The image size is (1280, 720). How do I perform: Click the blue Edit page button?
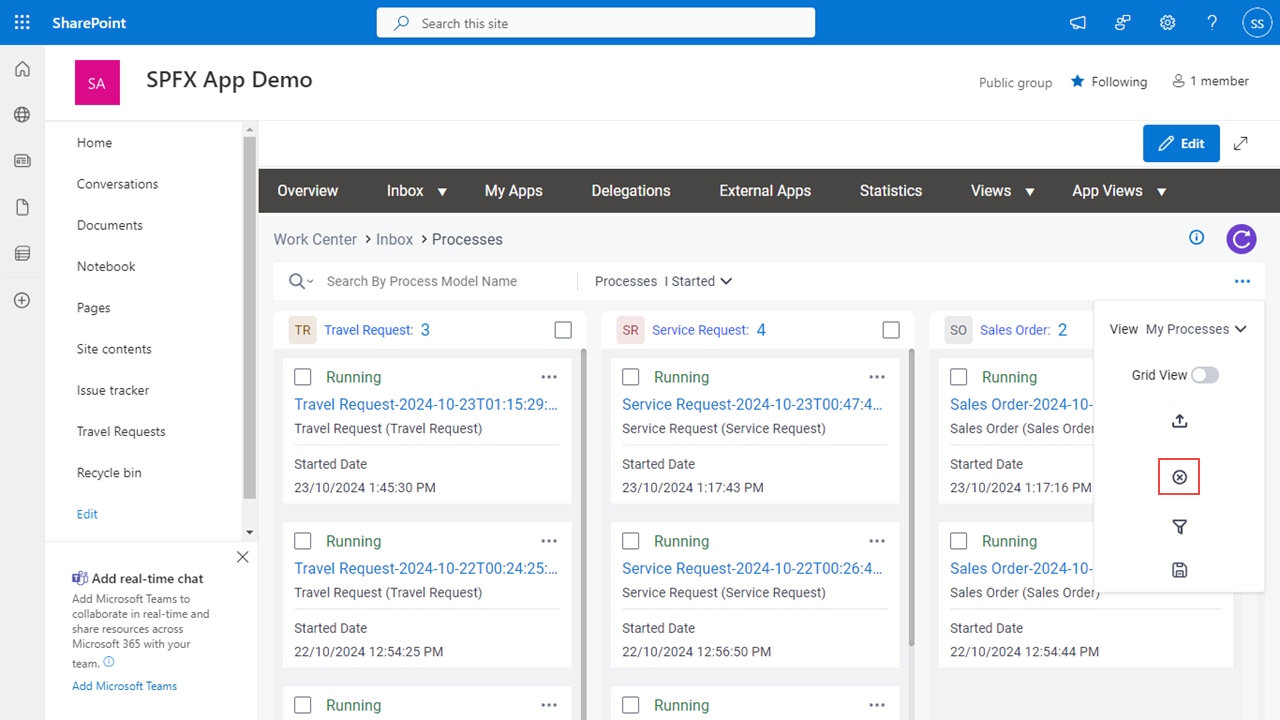click(1181, 143)
